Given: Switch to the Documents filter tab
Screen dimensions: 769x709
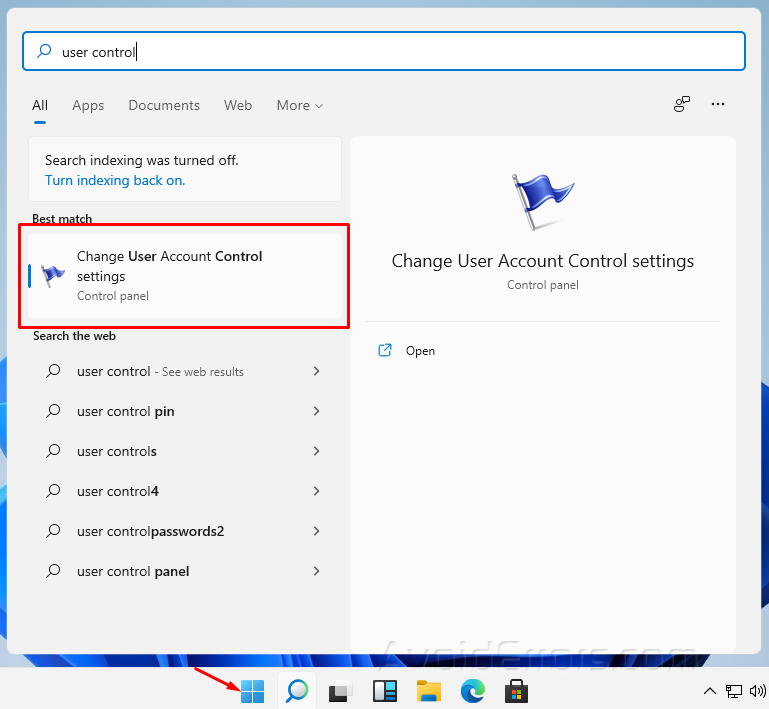Looking at the screenshot, I should coord(164,105).
